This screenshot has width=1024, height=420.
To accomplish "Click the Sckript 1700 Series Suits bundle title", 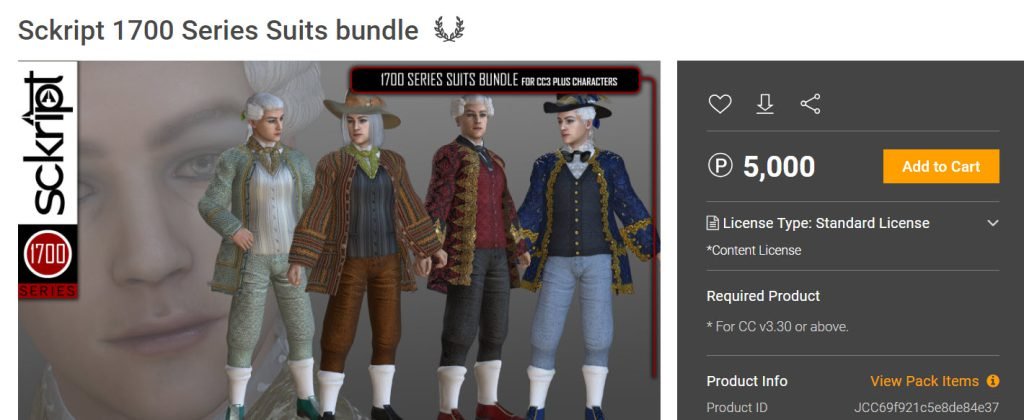I will coord(218,30).
